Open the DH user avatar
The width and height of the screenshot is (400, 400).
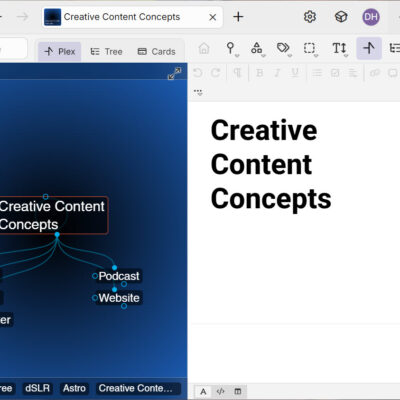pyautogui.click(x=371, y=17)
